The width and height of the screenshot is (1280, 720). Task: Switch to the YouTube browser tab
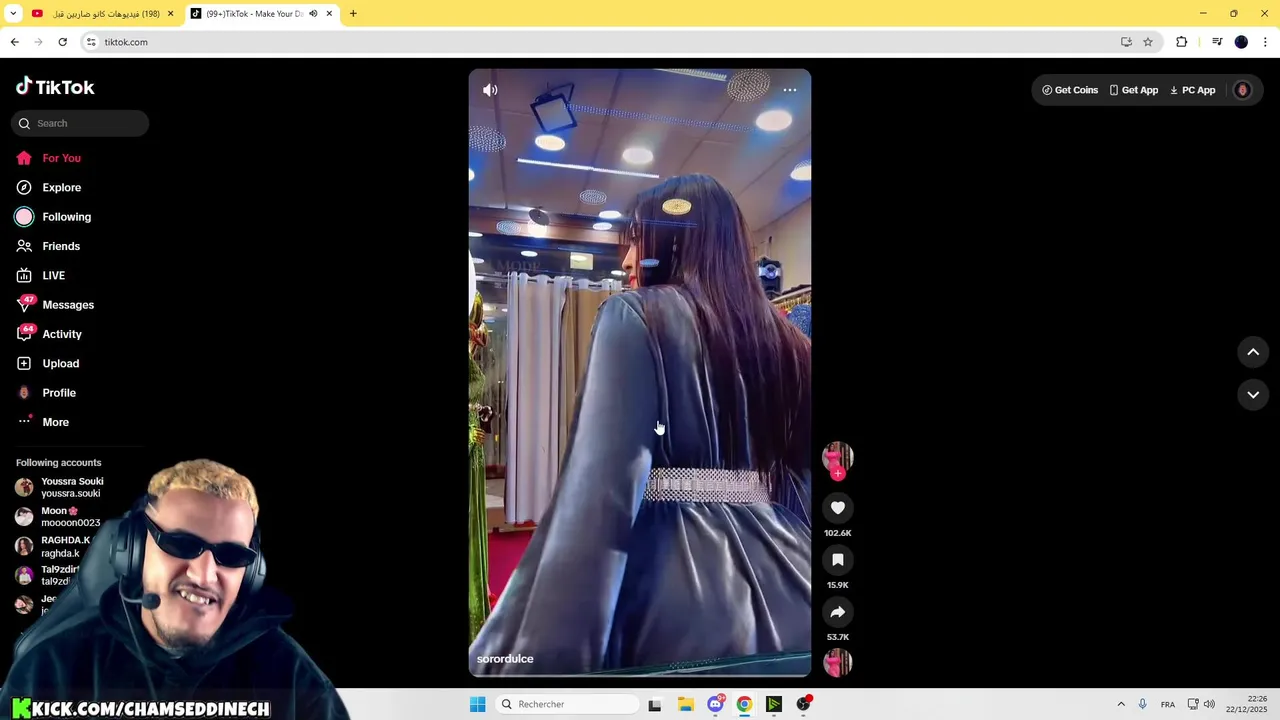(x=100, y=14)
